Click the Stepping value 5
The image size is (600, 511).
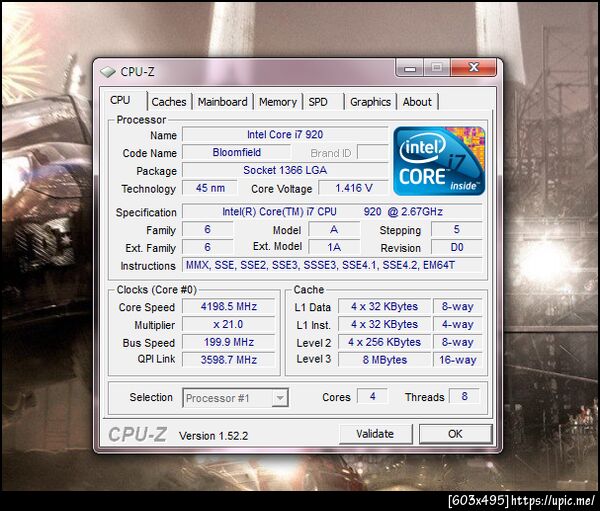point(457,229)
